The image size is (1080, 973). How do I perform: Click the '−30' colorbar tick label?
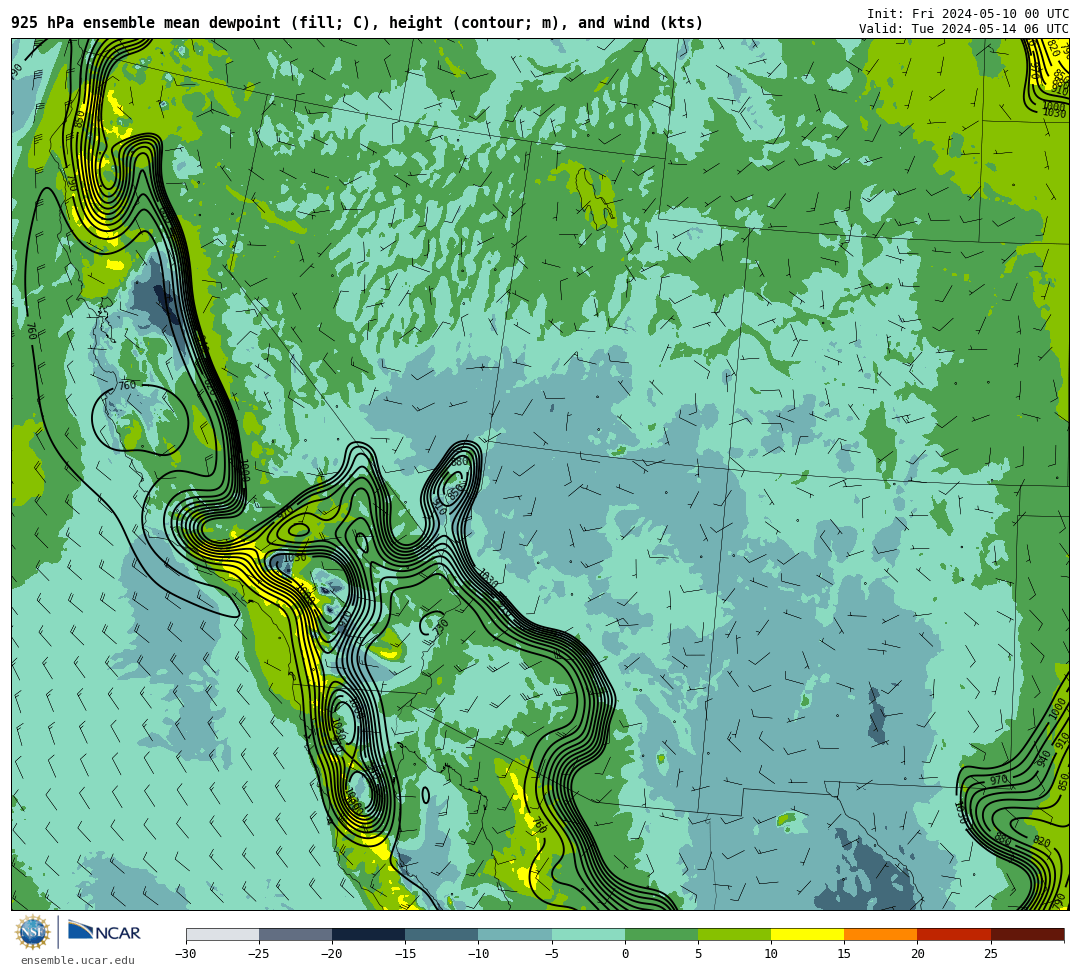186,954
